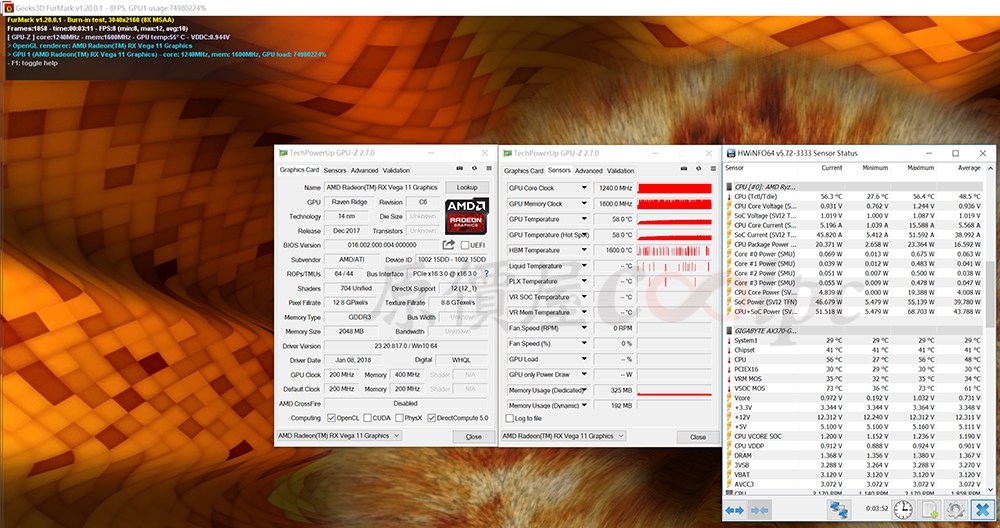
Task: Click the AMD Radeon Graphics logo
Action: pyautogui.click(x=466, y=216)
